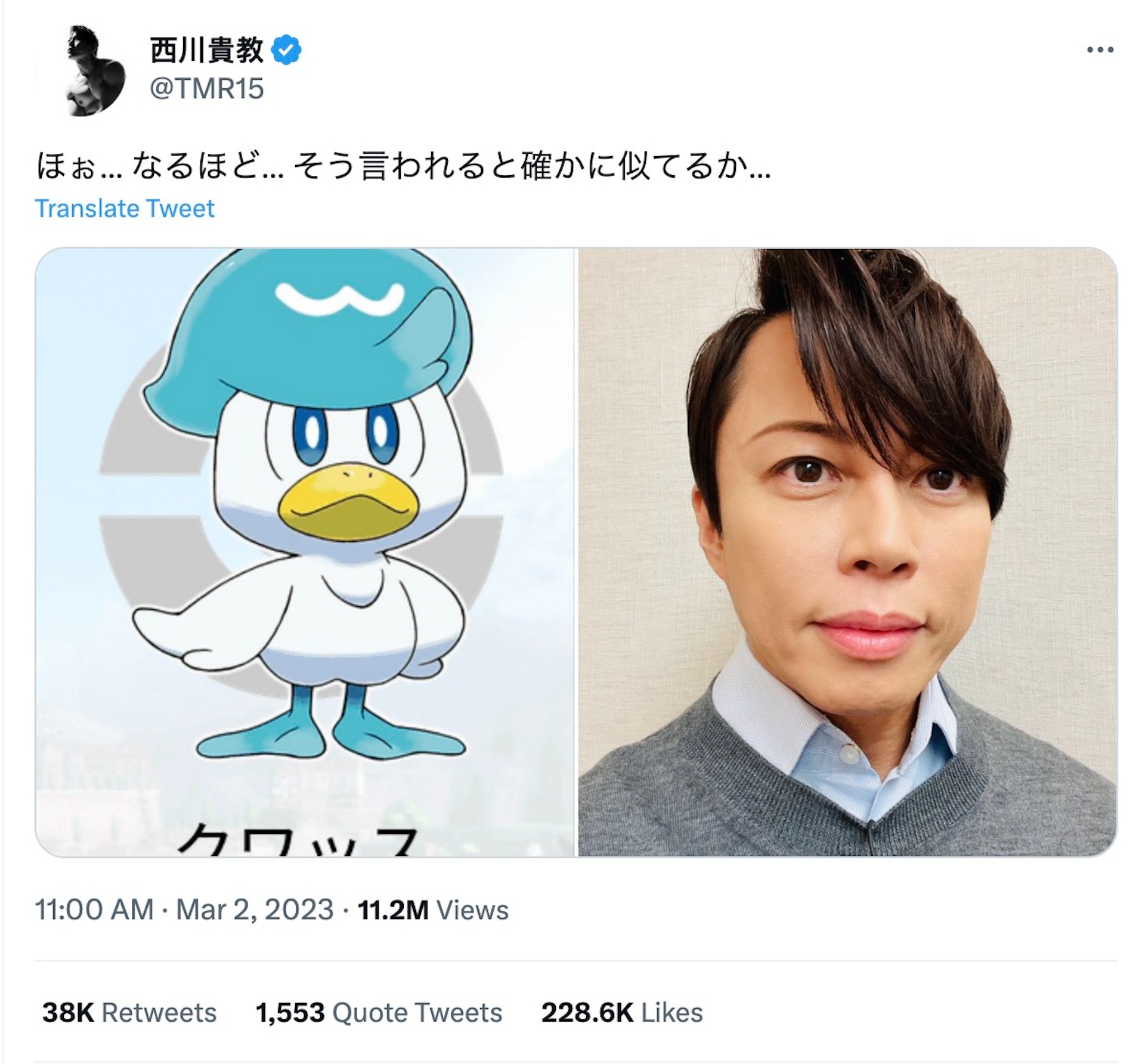1145x1064 pixels.
Task: Show the 38K Retweets list
Action: (x=129, y=1012)
